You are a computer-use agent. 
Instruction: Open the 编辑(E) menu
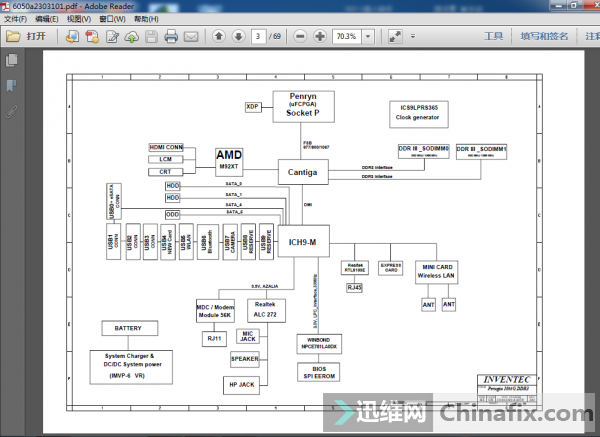point(47,19)
